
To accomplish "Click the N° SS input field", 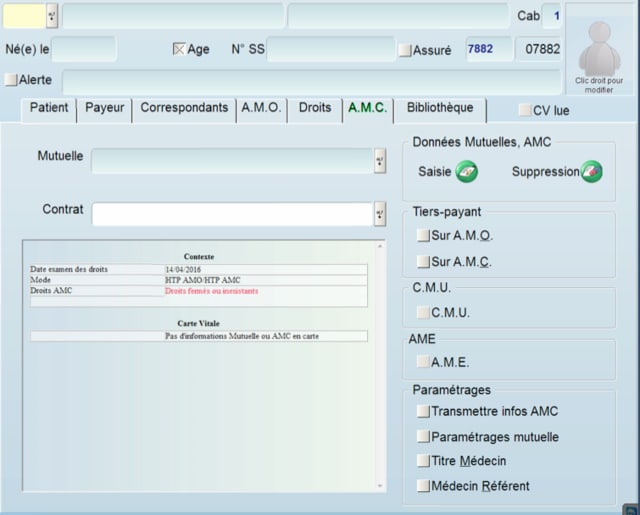I will click(x=331, y=49).
